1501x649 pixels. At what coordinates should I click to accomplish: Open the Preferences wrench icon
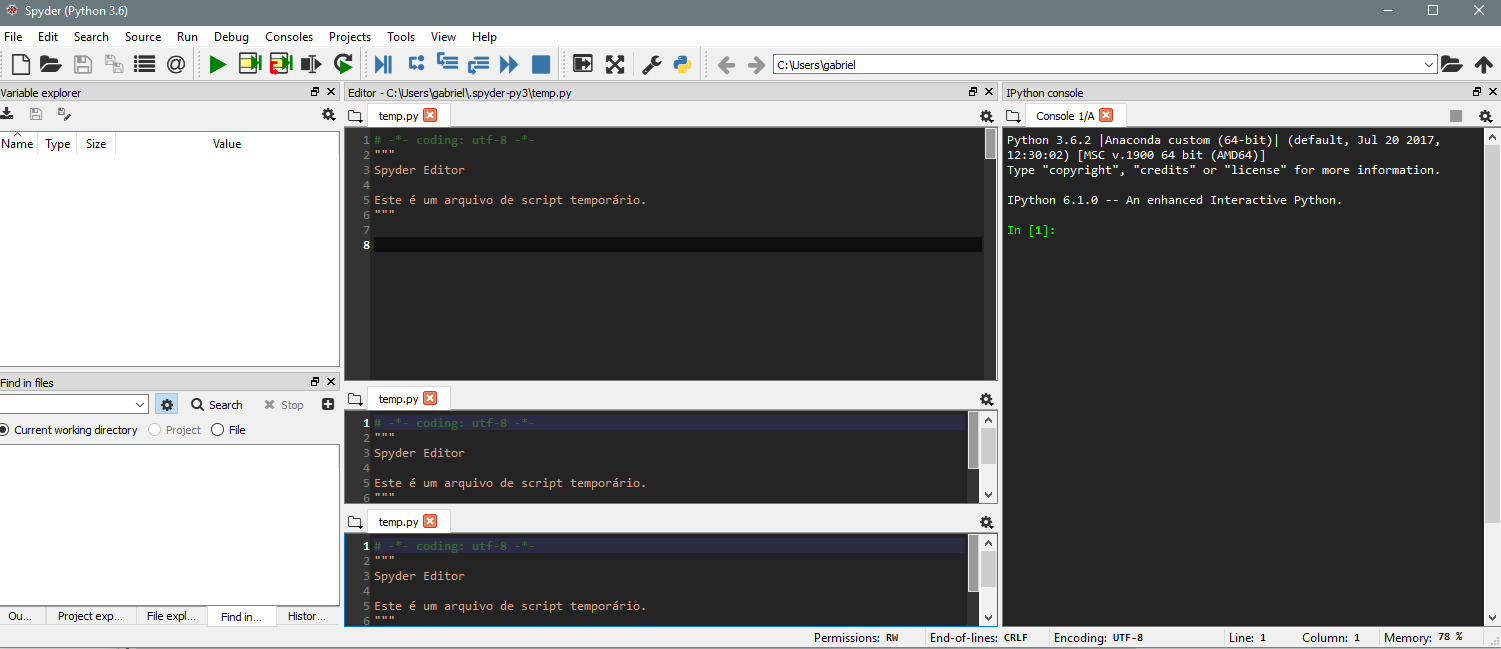tap(651, 63)
